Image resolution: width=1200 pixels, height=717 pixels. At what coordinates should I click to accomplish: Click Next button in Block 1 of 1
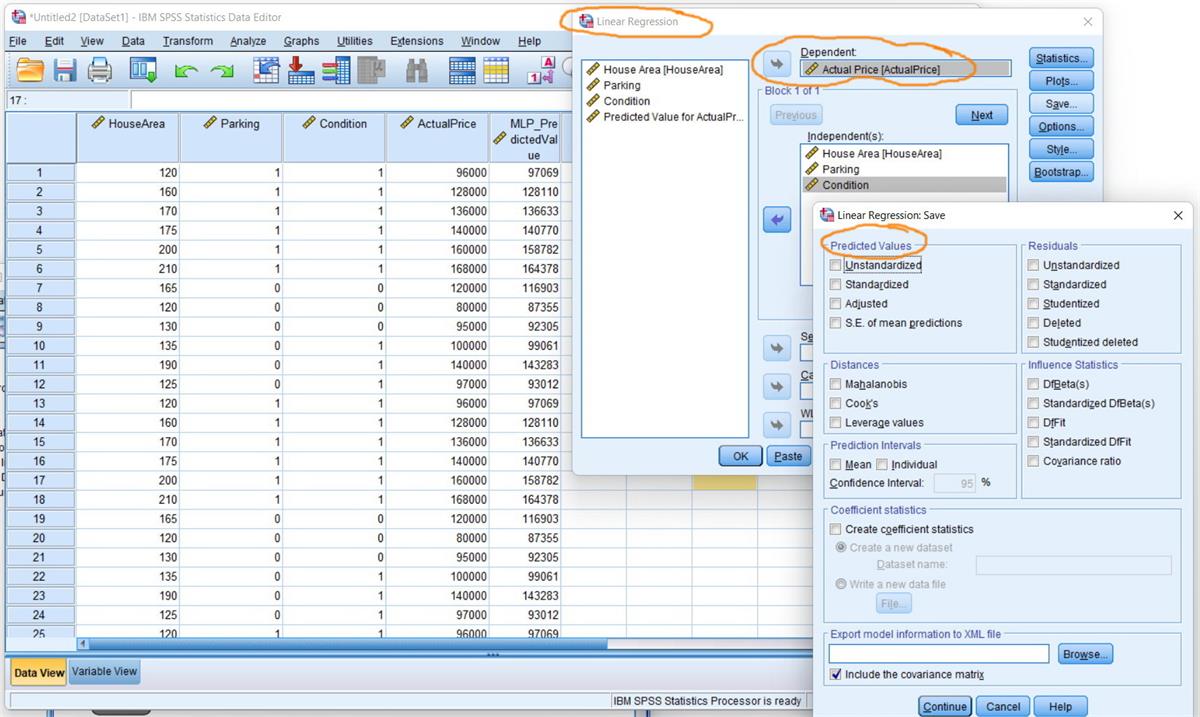[x=981, y=115]
